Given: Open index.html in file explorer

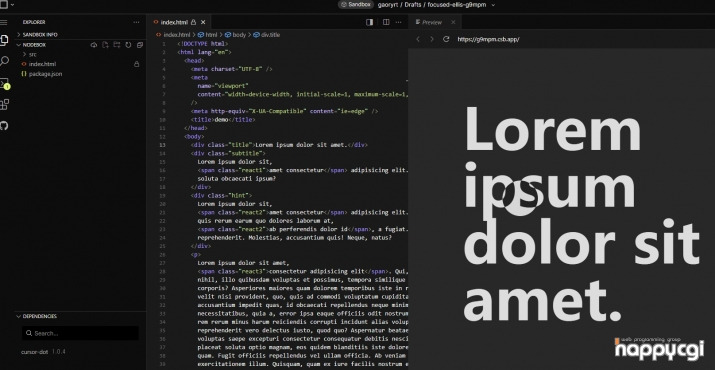Looking at the screenshot, I should [x=42, y=64].
